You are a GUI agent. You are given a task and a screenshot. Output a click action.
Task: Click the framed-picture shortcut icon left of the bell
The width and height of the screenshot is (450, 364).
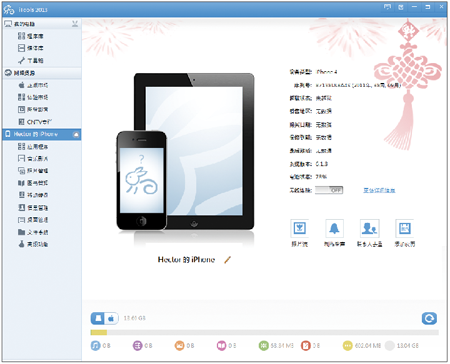tap(299, 229)
